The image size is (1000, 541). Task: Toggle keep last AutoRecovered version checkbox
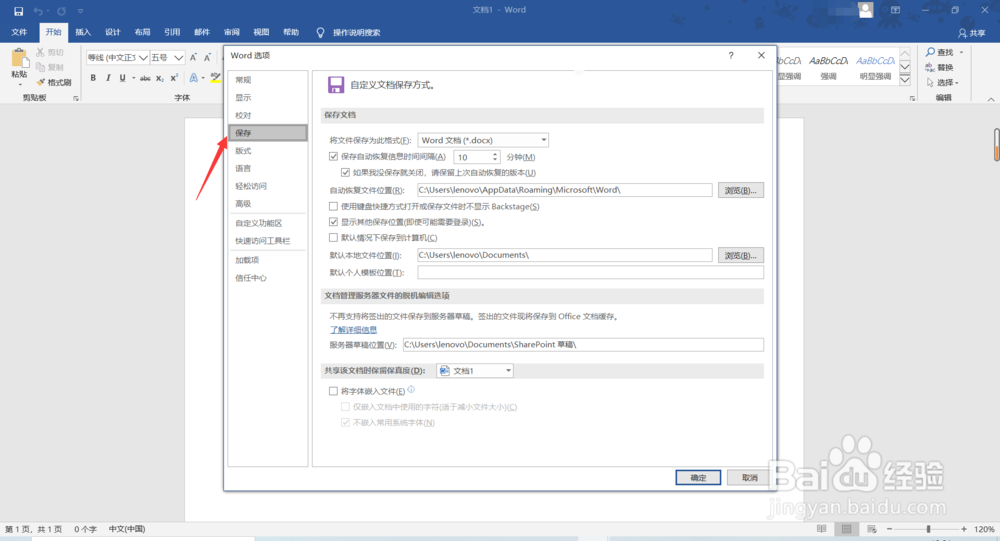click(345, 172)
